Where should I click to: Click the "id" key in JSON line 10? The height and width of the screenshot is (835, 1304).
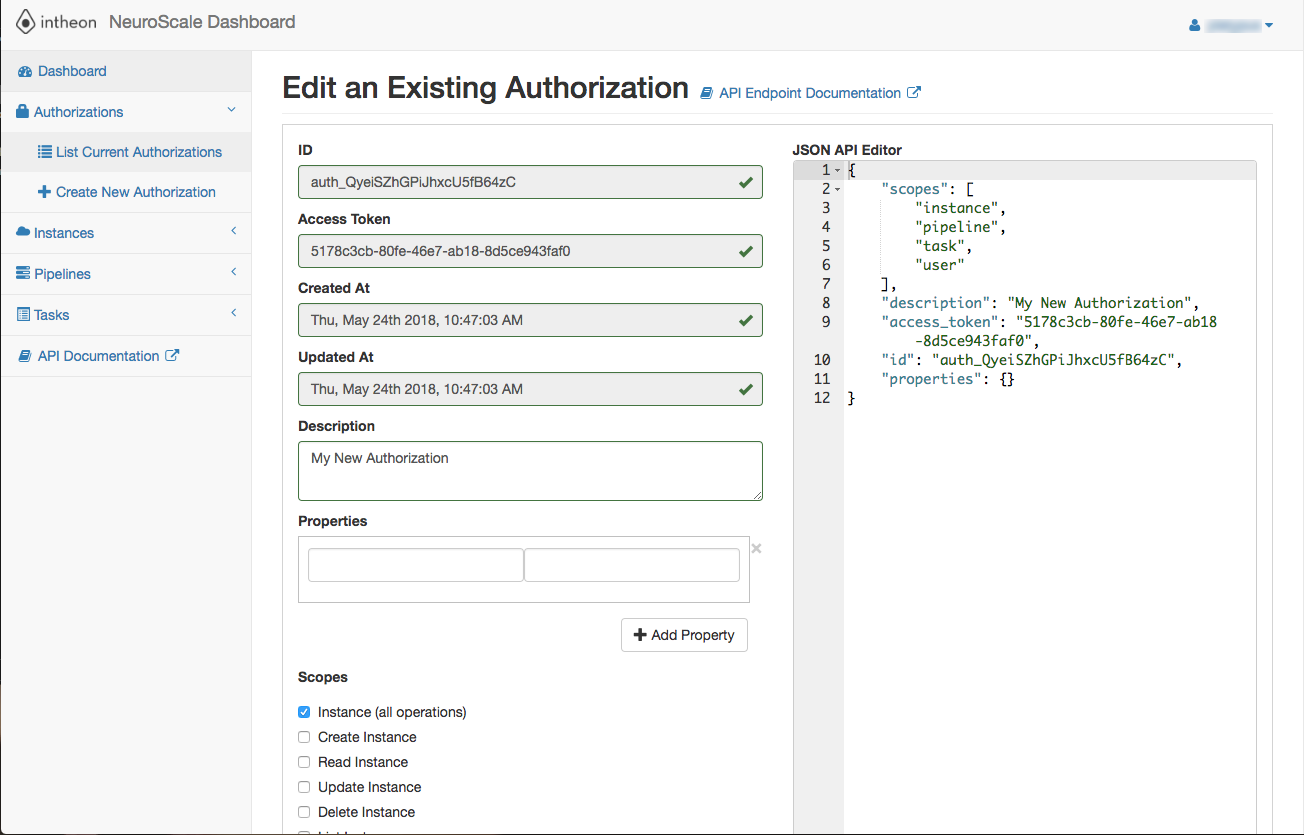[x=897, y=360]
